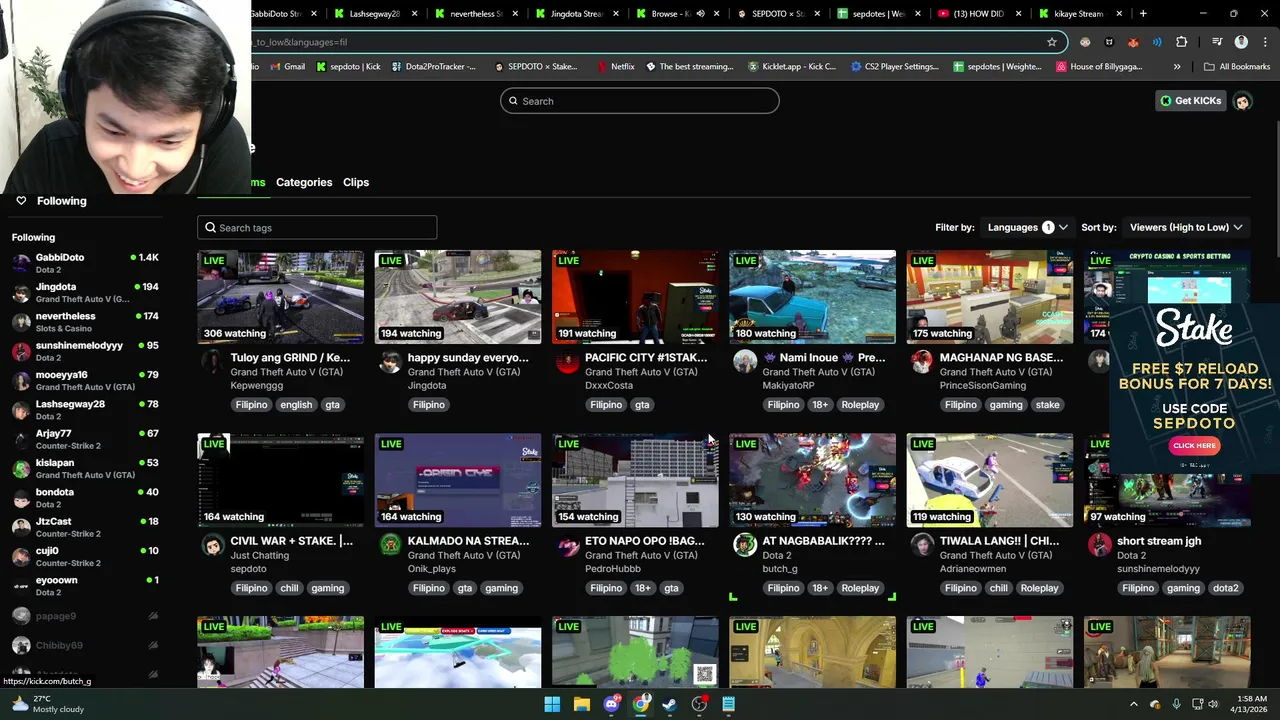Open the CS2 Player Settings bookmark
The image size is (1280, 720).
coord(894,67)
